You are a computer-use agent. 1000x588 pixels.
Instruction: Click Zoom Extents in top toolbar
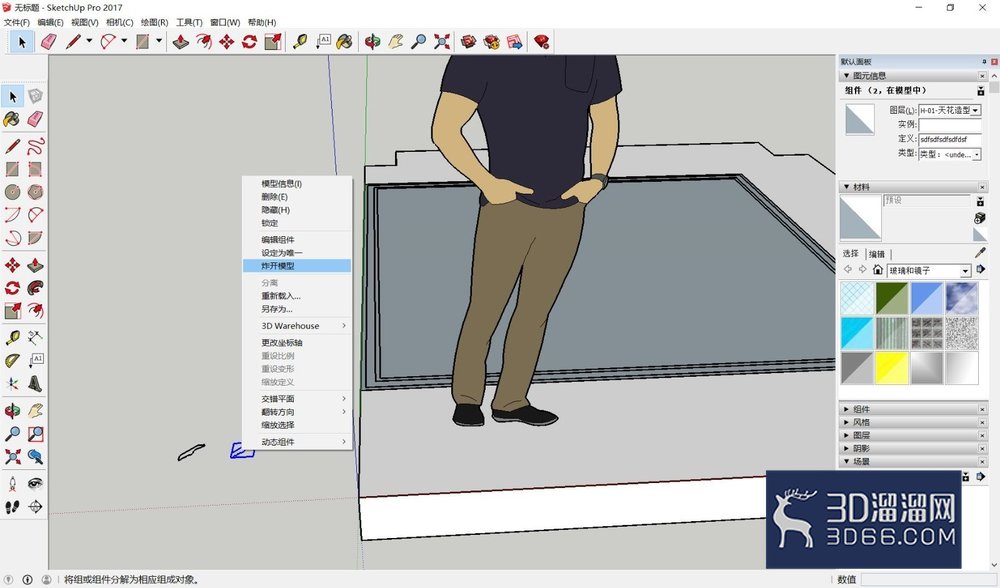441,42
